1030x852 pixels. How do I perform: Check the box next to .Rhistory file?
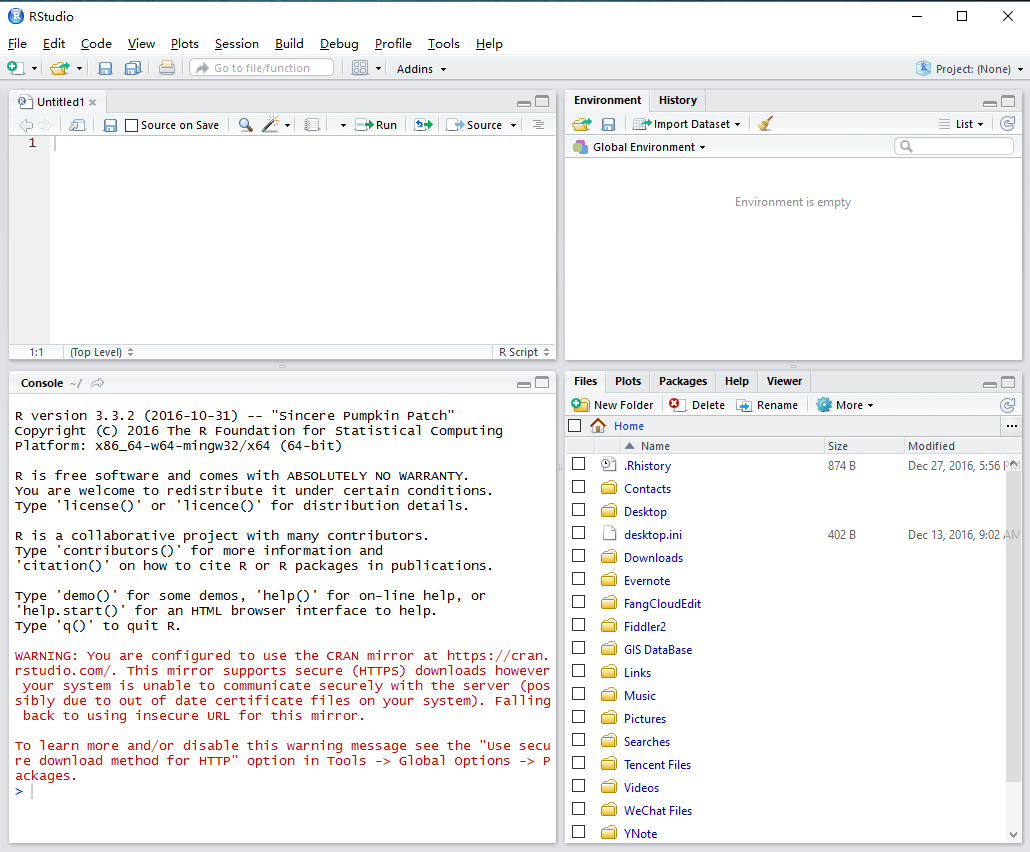tap(578, 465)
